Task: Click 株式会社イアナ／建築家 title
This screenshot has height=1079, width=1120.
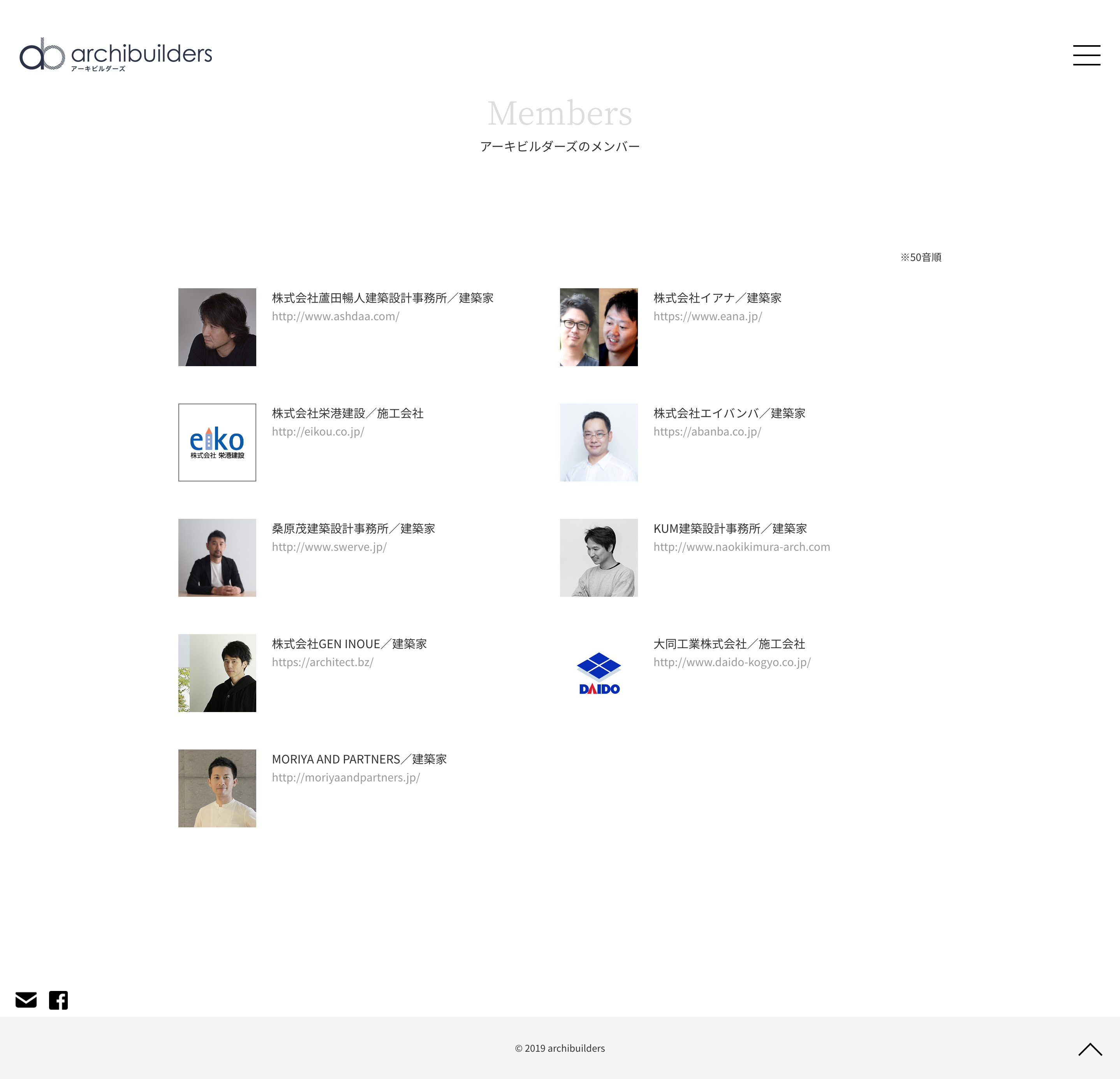Action: click(717, 298)
